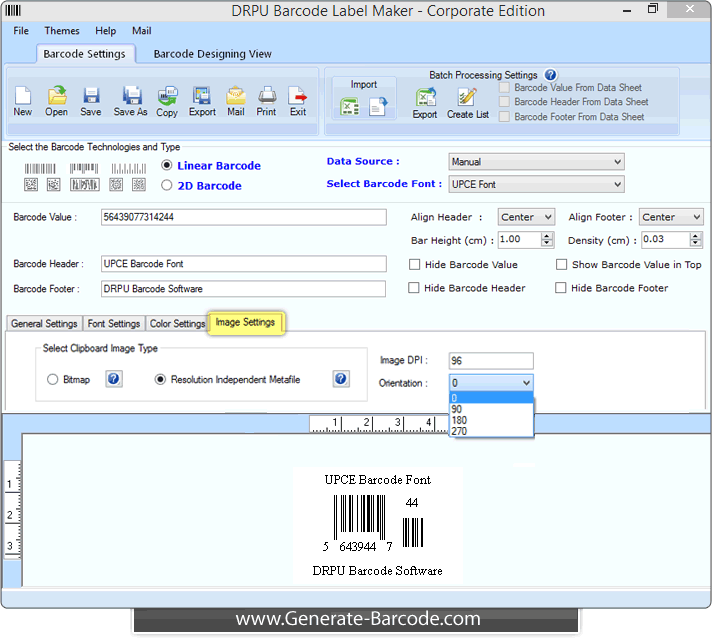Click the Barcode Value input field
This screenshot has height=638, width=712.
(243, 217)
